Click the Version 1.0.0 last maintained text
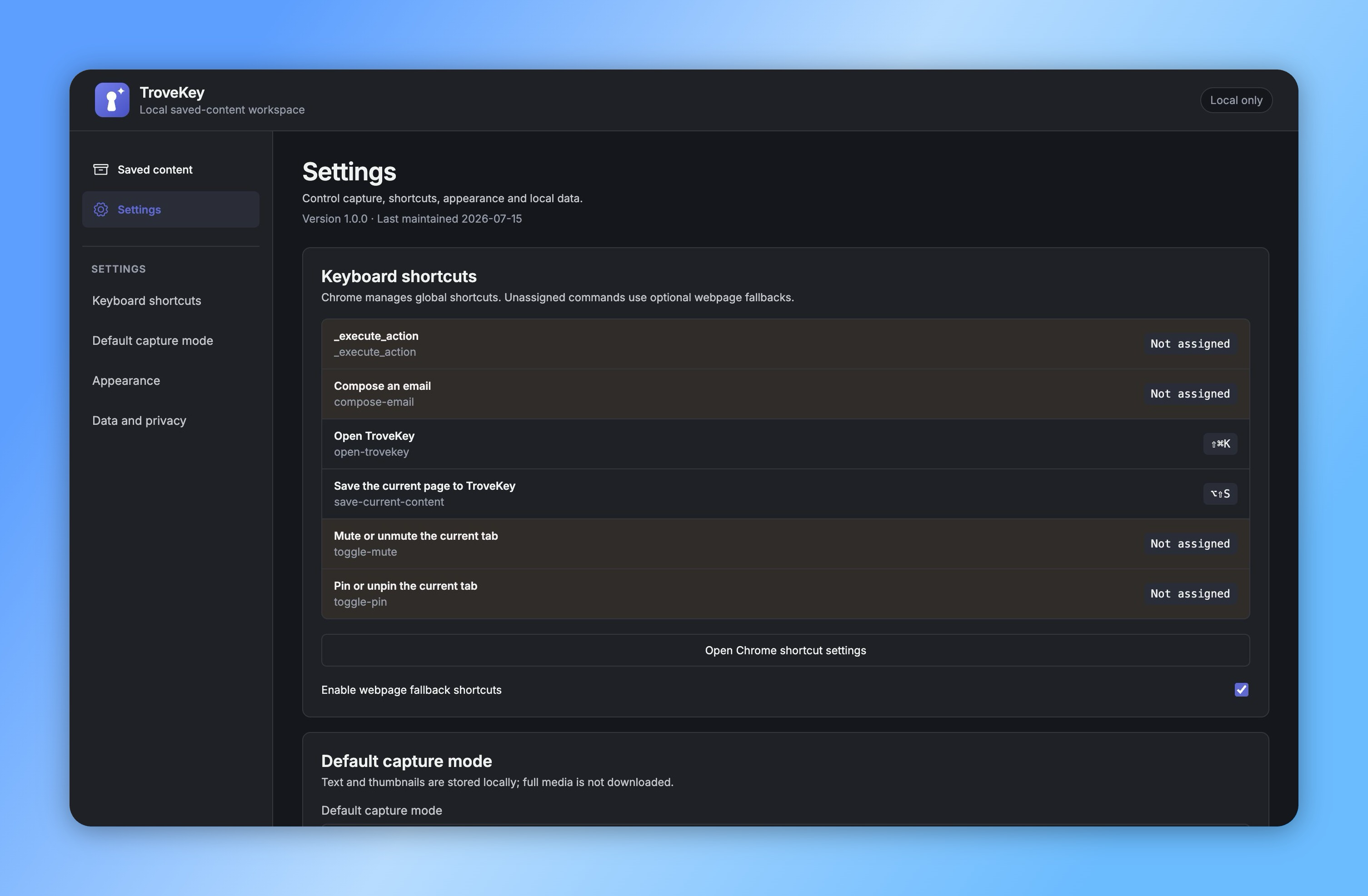 [412, 219]
